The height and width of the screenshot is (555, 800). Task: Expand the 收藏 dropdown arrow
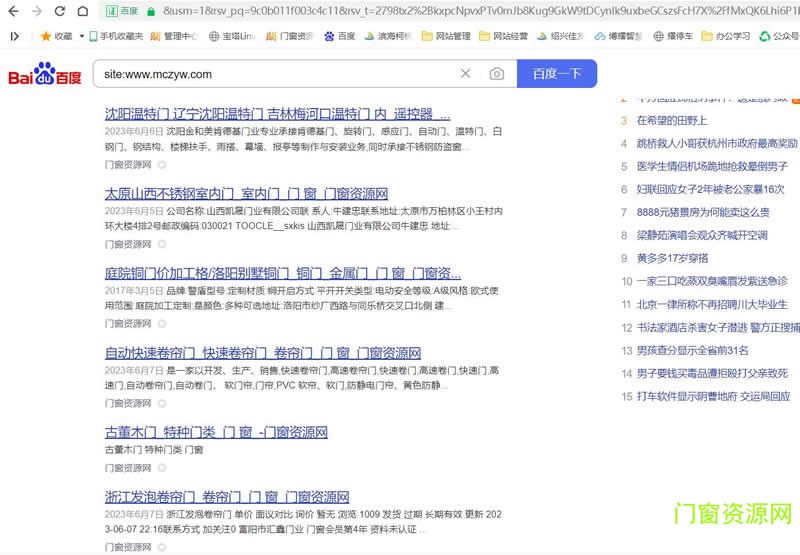[82, 36]
